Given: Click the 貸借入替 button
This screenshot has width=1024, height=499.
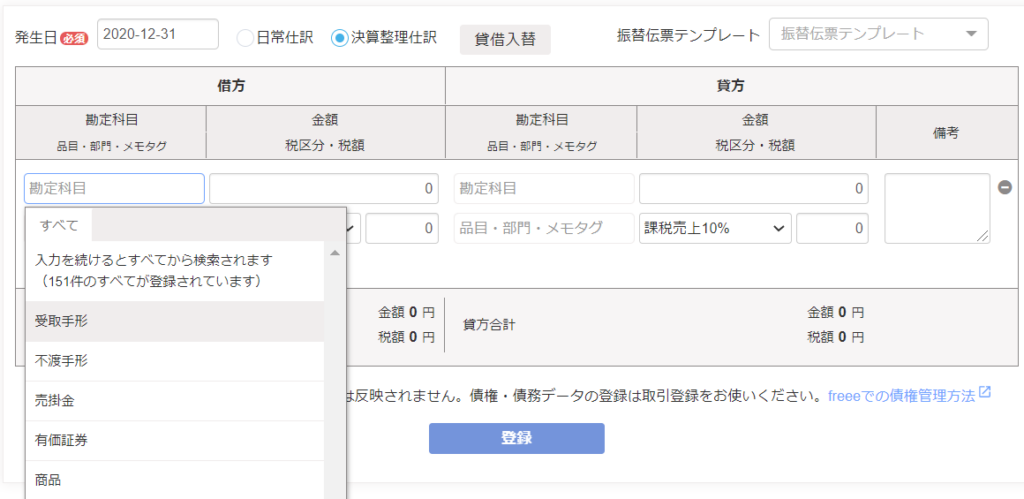Looking at the screenshot, I should tap(505, 39).
